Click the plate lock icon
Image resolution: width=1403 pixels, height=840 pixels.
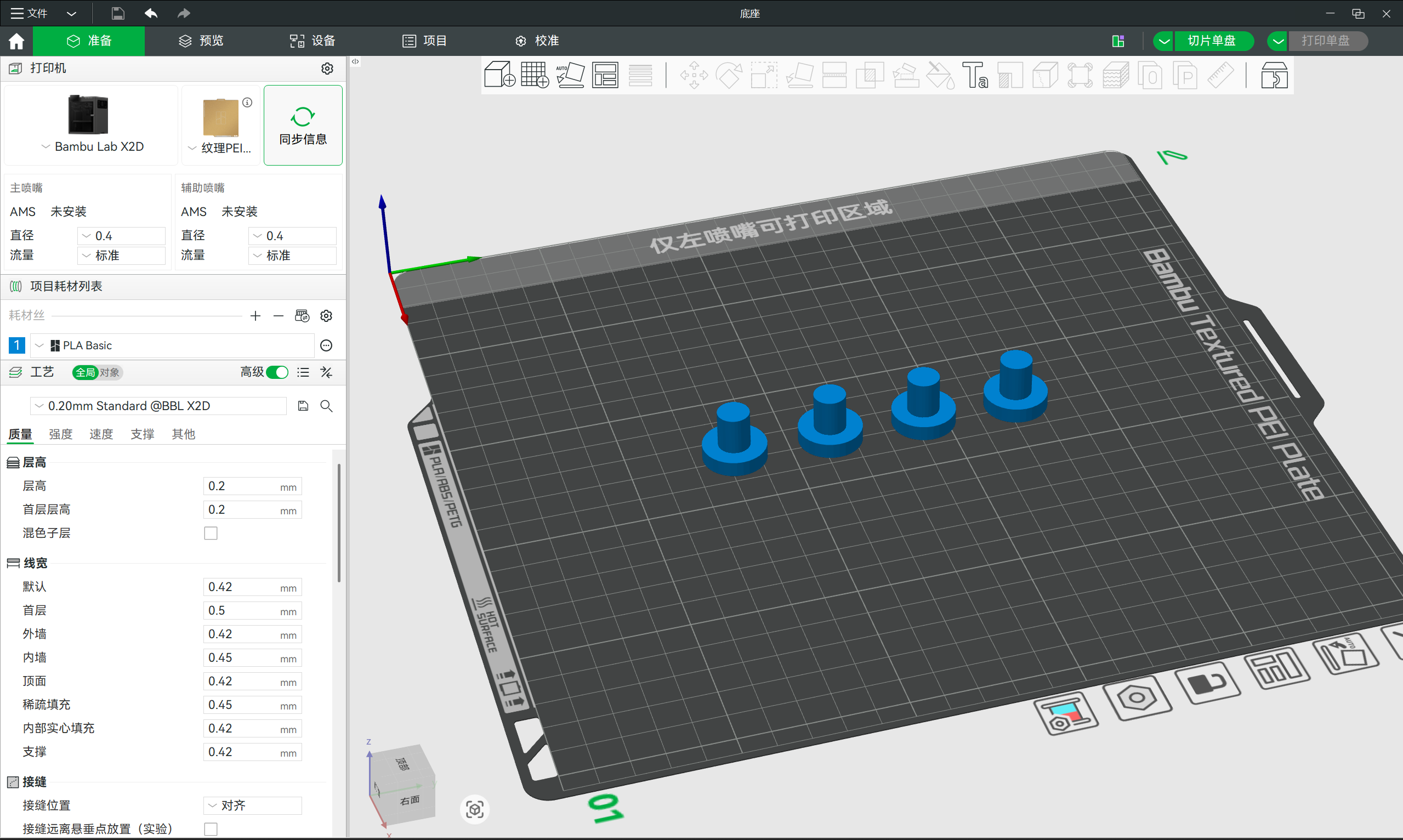[1208, 683]
